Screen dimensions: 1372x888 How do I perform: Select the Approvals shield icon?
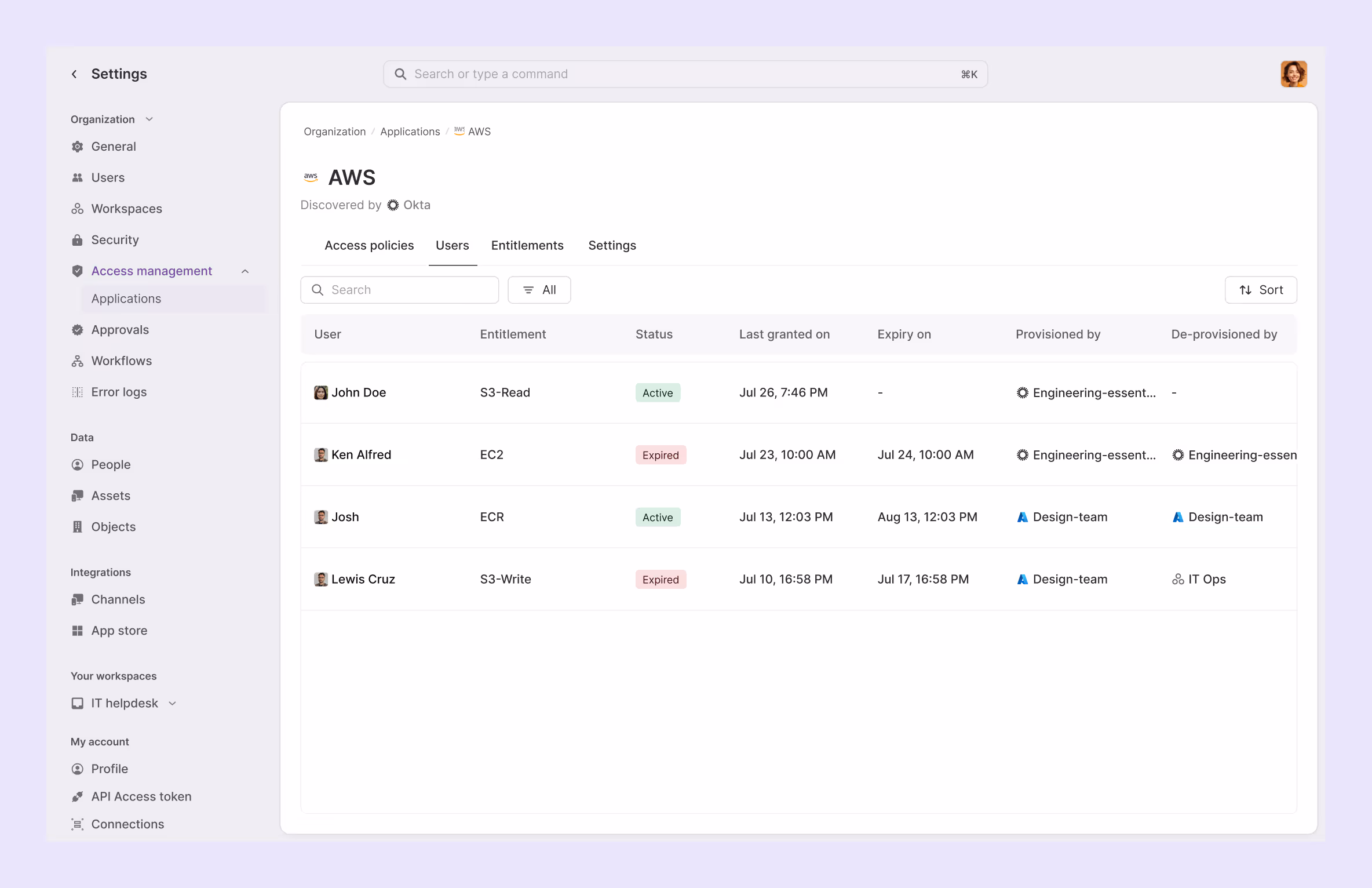click(x=78, y=329)
